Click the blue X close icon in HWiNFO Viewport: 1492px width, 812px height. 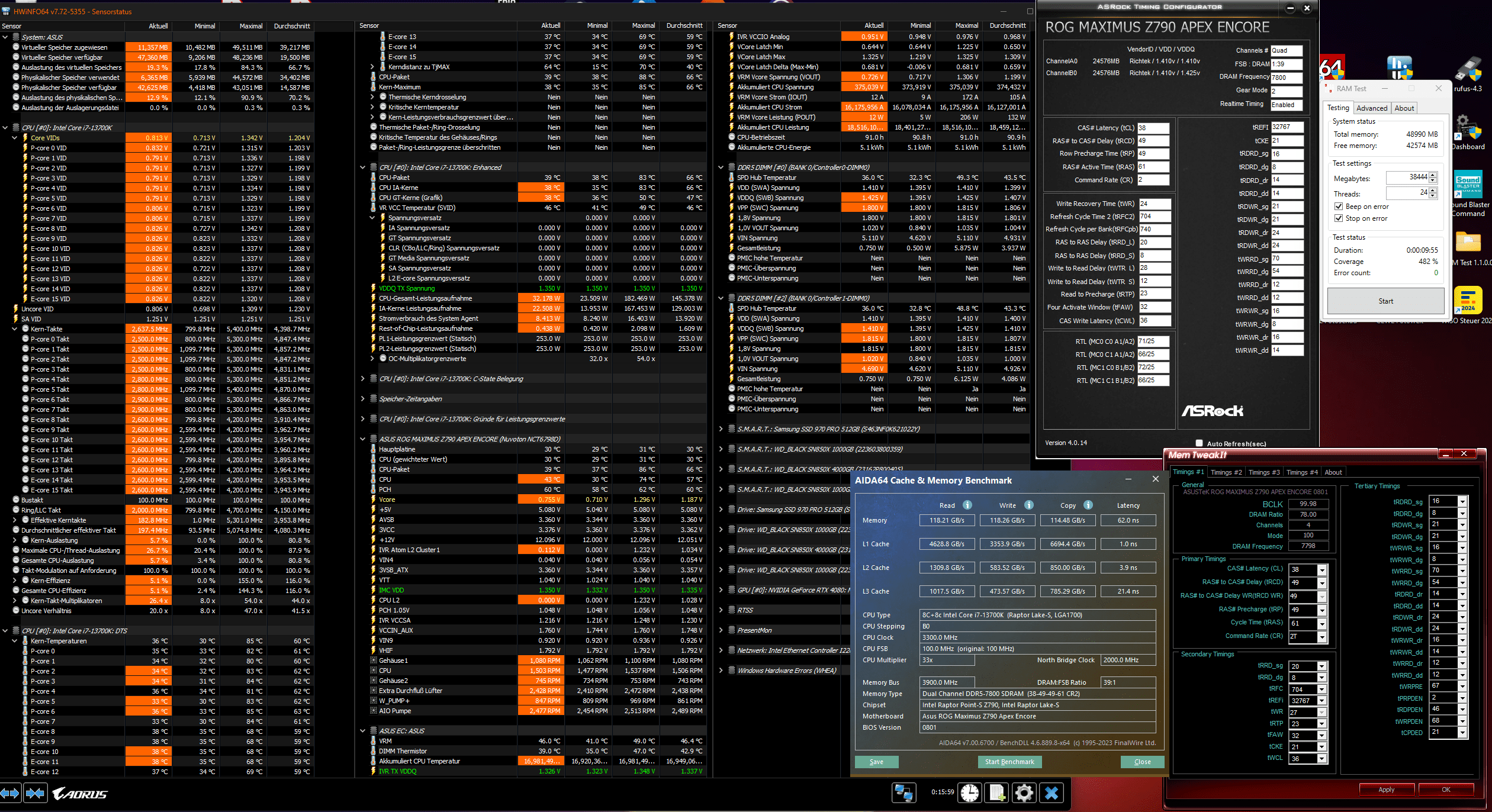[x=1052, y=792]
